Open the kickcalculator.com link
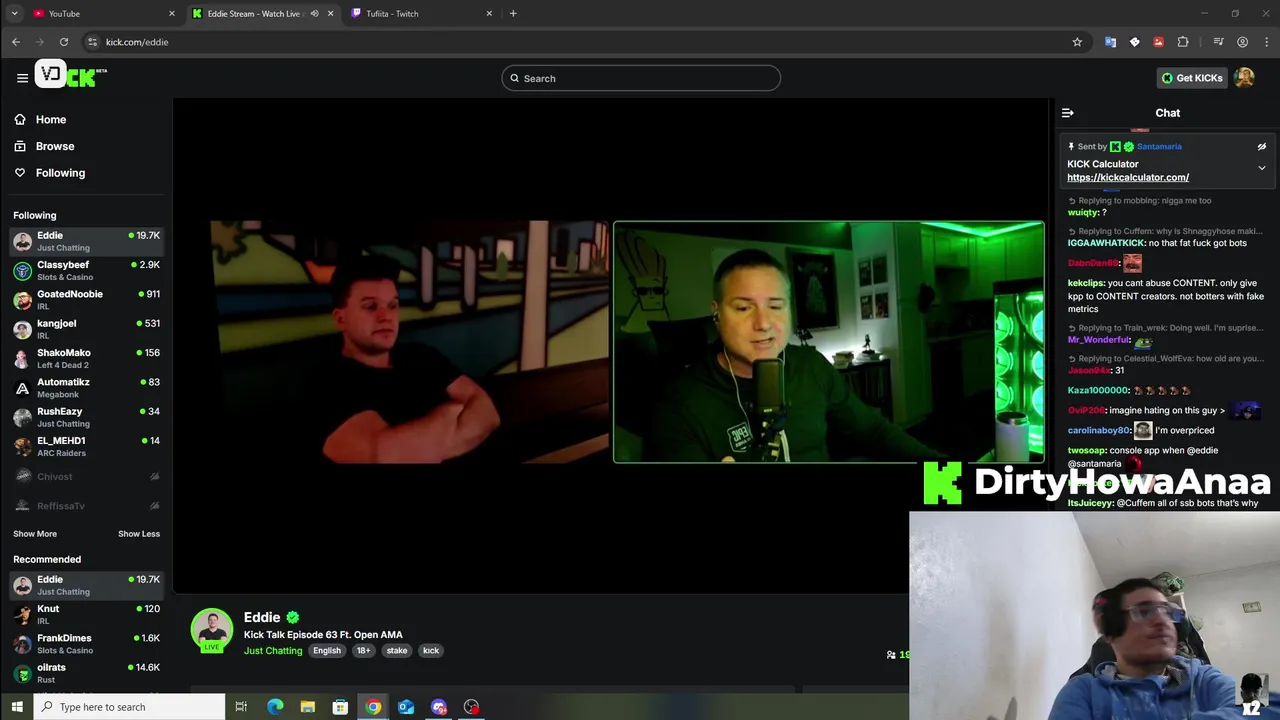This screenshot has width=1280, height=720. pos(1128,177)
